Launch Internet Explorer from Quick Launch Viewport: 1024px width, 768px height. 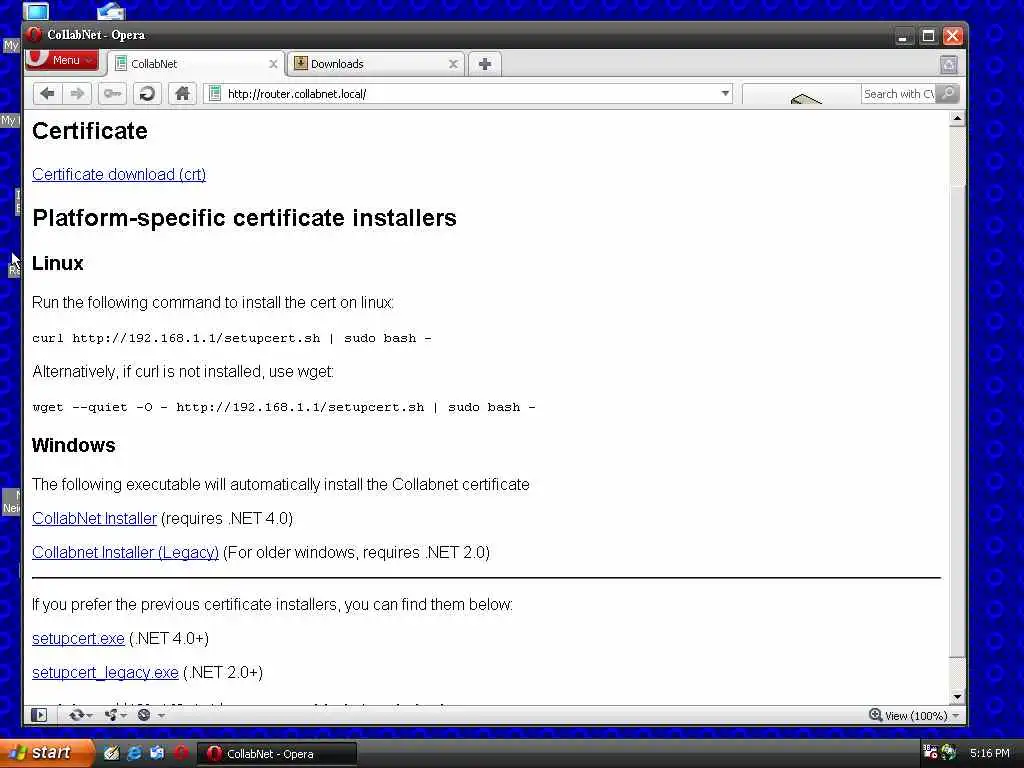pos(134,753)
